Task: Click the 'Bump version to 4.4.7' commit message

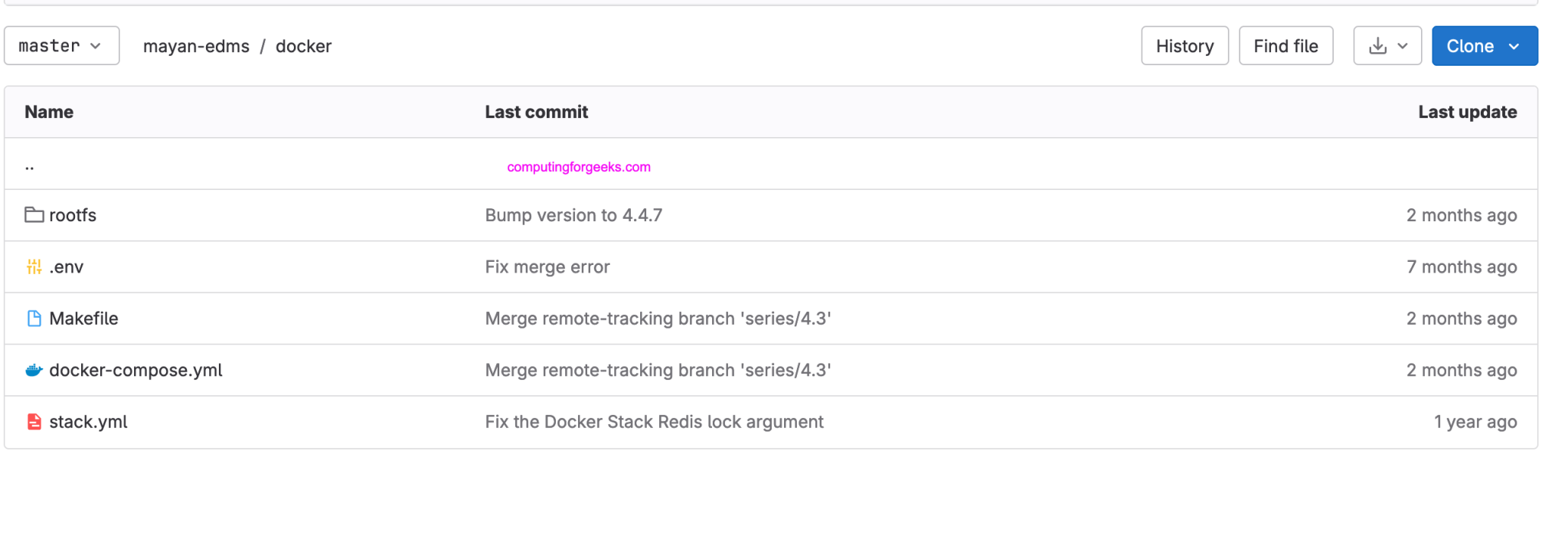Action: pyautogui.click(x=573, y=215)
